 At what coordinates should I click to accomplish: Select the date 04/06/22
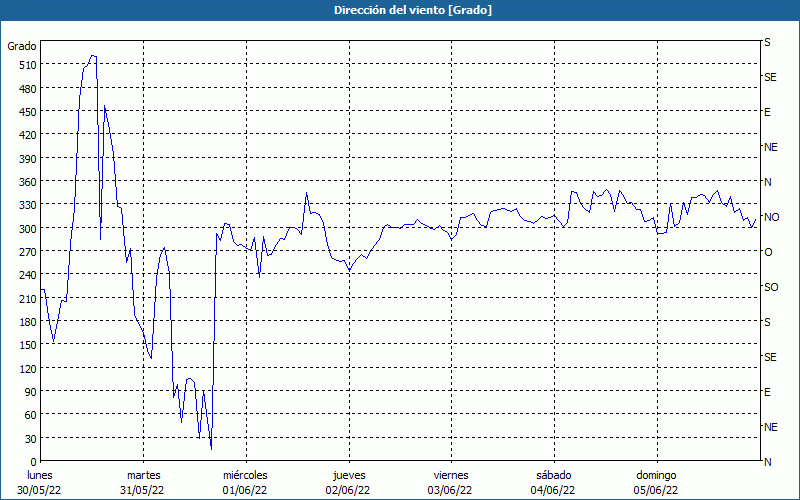(x=553, y=490)
